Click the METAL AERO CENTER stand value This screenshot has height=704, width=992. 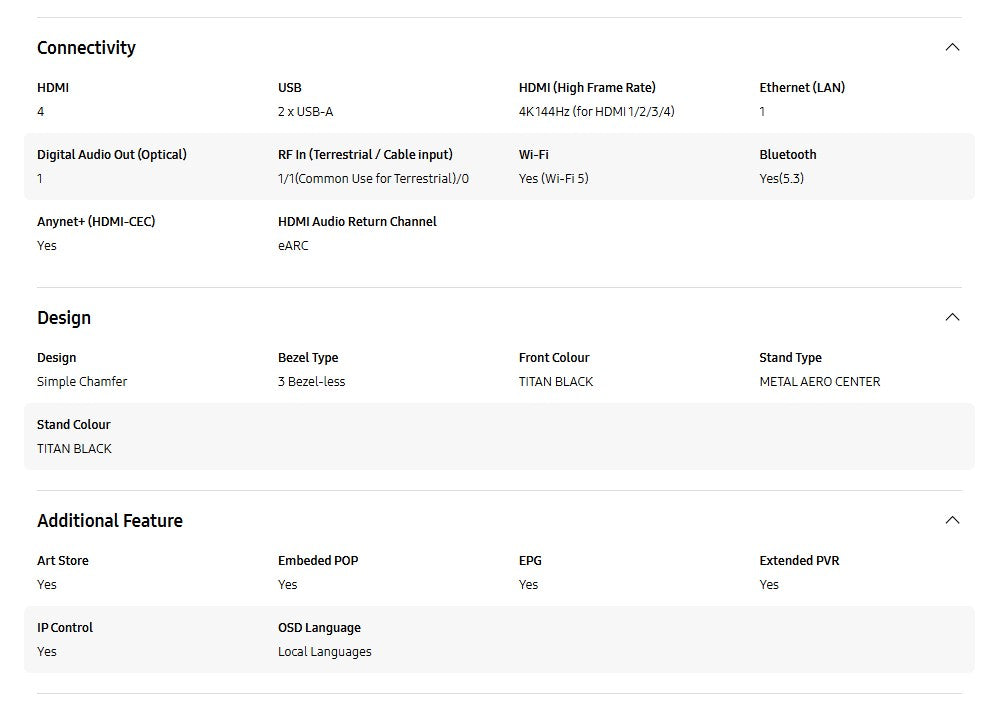[x=820, y=382]
